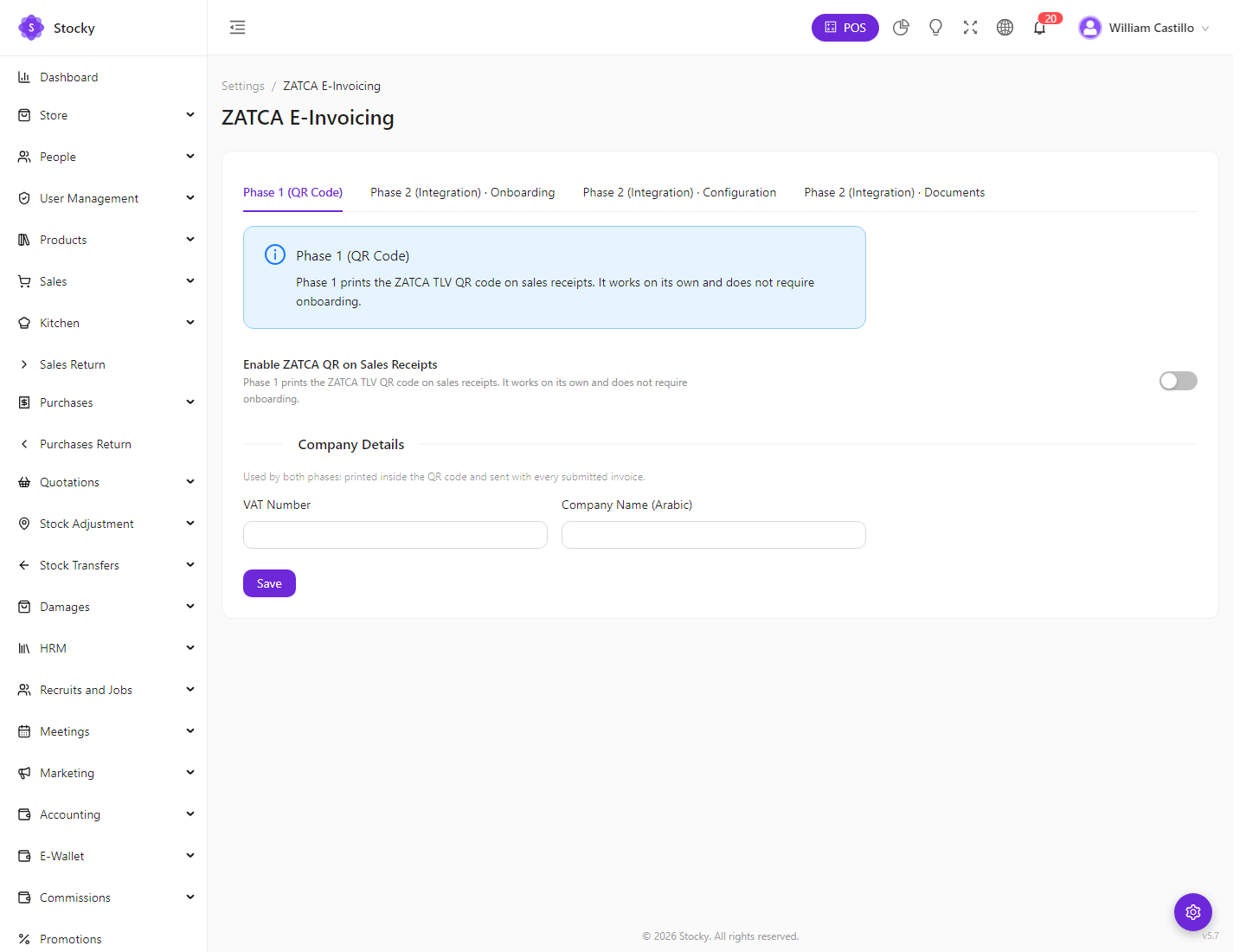Open William Castillo user dropdown arrow
1246x952 pixels.
[x=1205, y=29]
